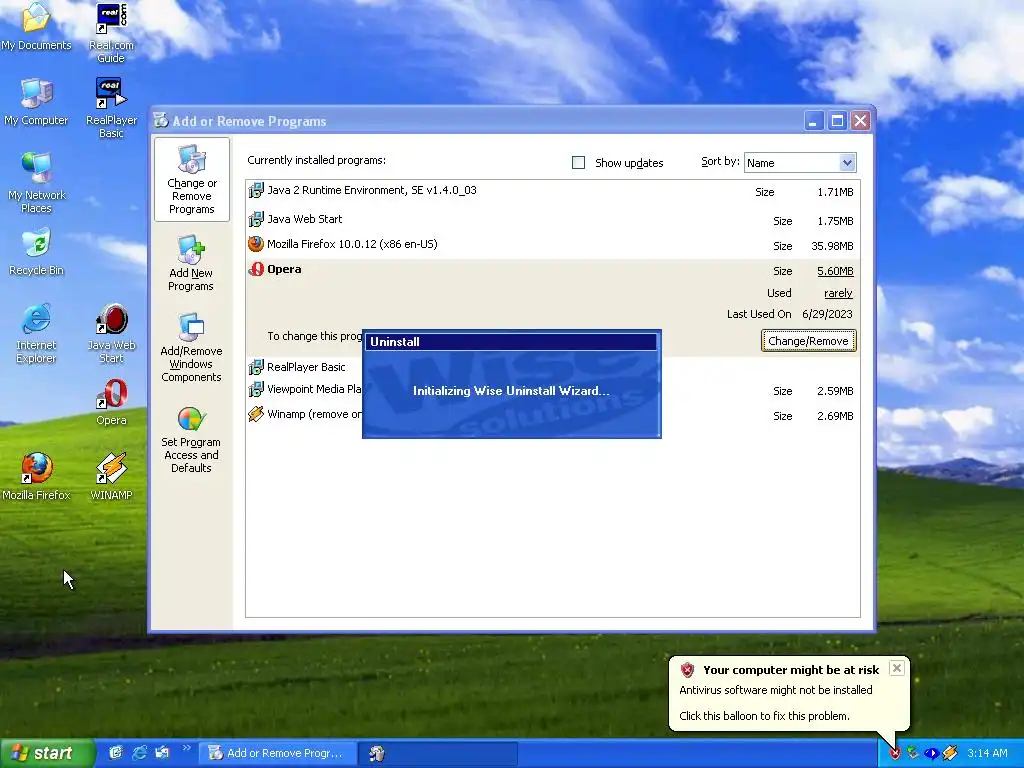Click the Uninstall dialog title bar
Image resolution: width=1024 pixels, height=768 pixels.
[511, 342]
